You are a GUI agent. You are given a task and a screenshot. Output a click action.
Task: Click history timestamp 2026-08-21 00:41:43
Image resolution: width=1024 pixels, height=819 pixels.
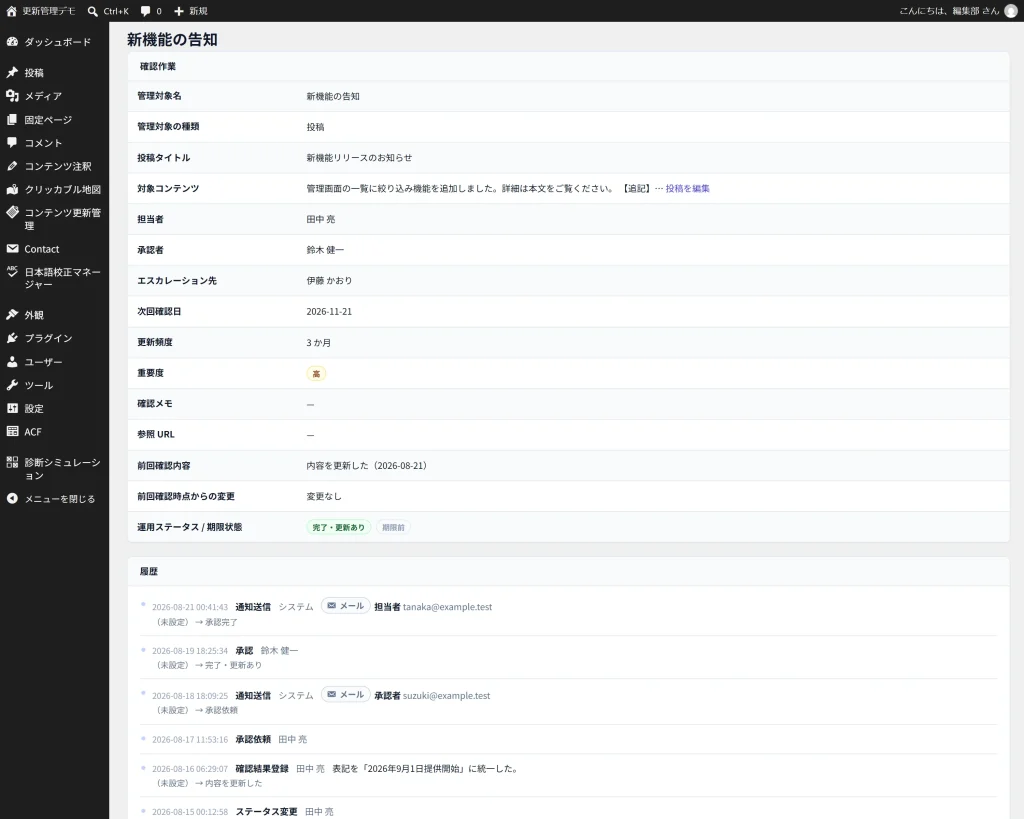(190, 607)
